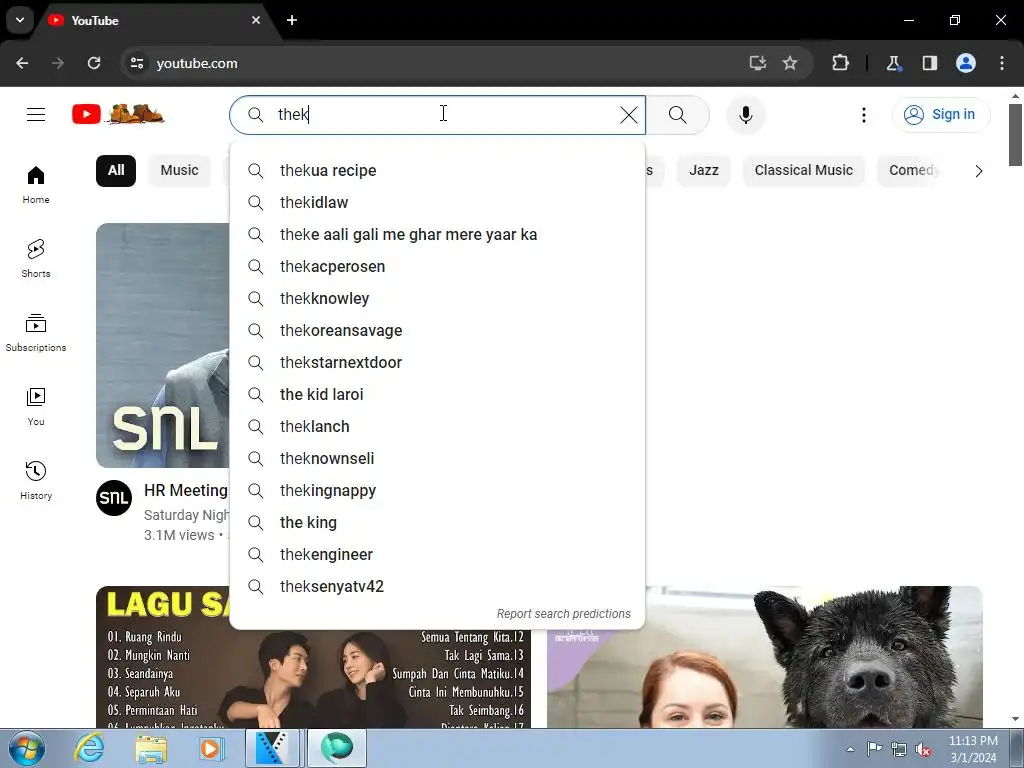Launch Internet Explorer from taskbar
Screen dimensions: 1024x768
pyautogui.click(x=89, y=748)
